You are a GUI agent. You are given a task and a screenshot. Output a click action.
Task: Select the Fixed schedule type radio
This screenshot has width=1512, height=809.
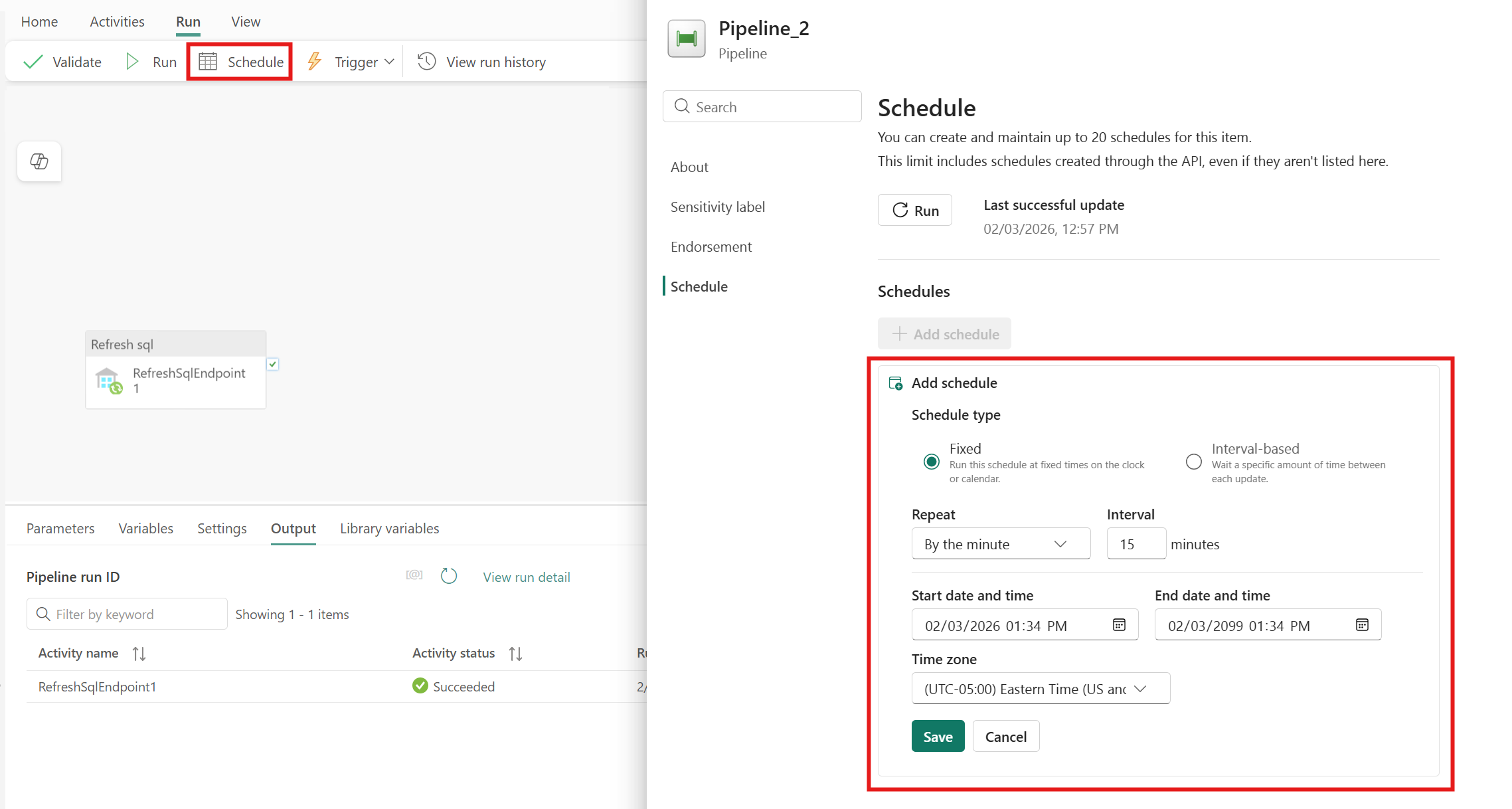pyautogui.click(x=932, y=462)
